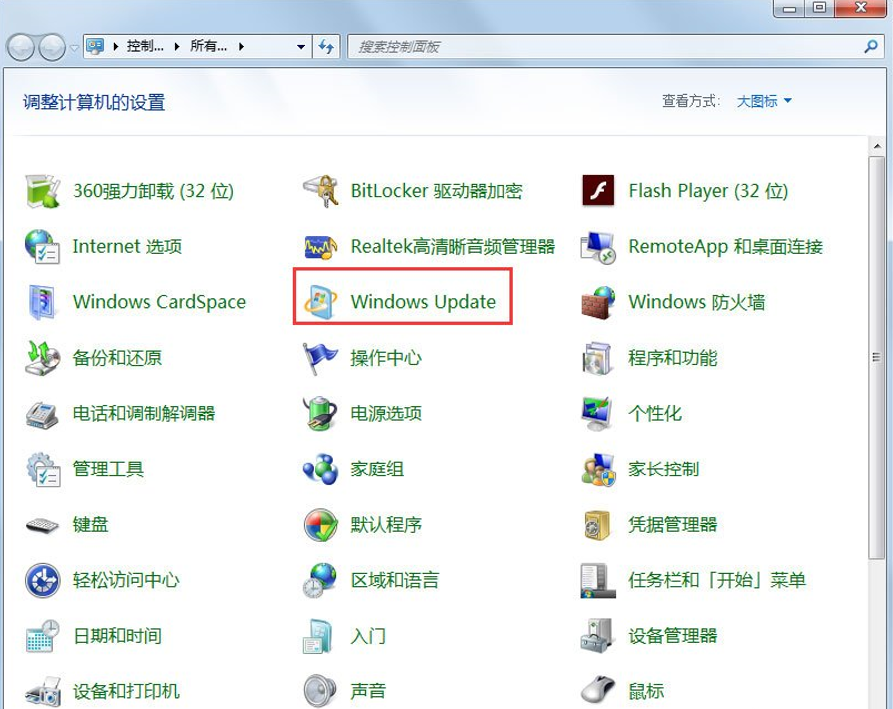
Task: Open Realtek高清晰音频管理器 icon
Action: pyautogui.click(x=321, y=247)
